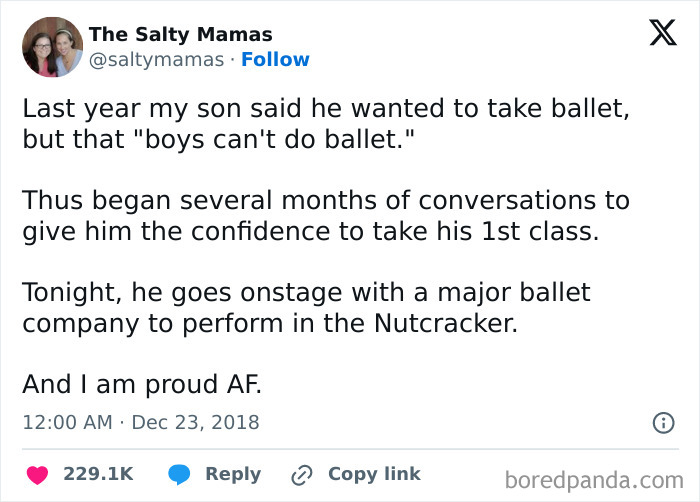The height and width of the screenshot is (502, 700).
Task: Click the sentence starting with Last year my son
Action: 325,109
